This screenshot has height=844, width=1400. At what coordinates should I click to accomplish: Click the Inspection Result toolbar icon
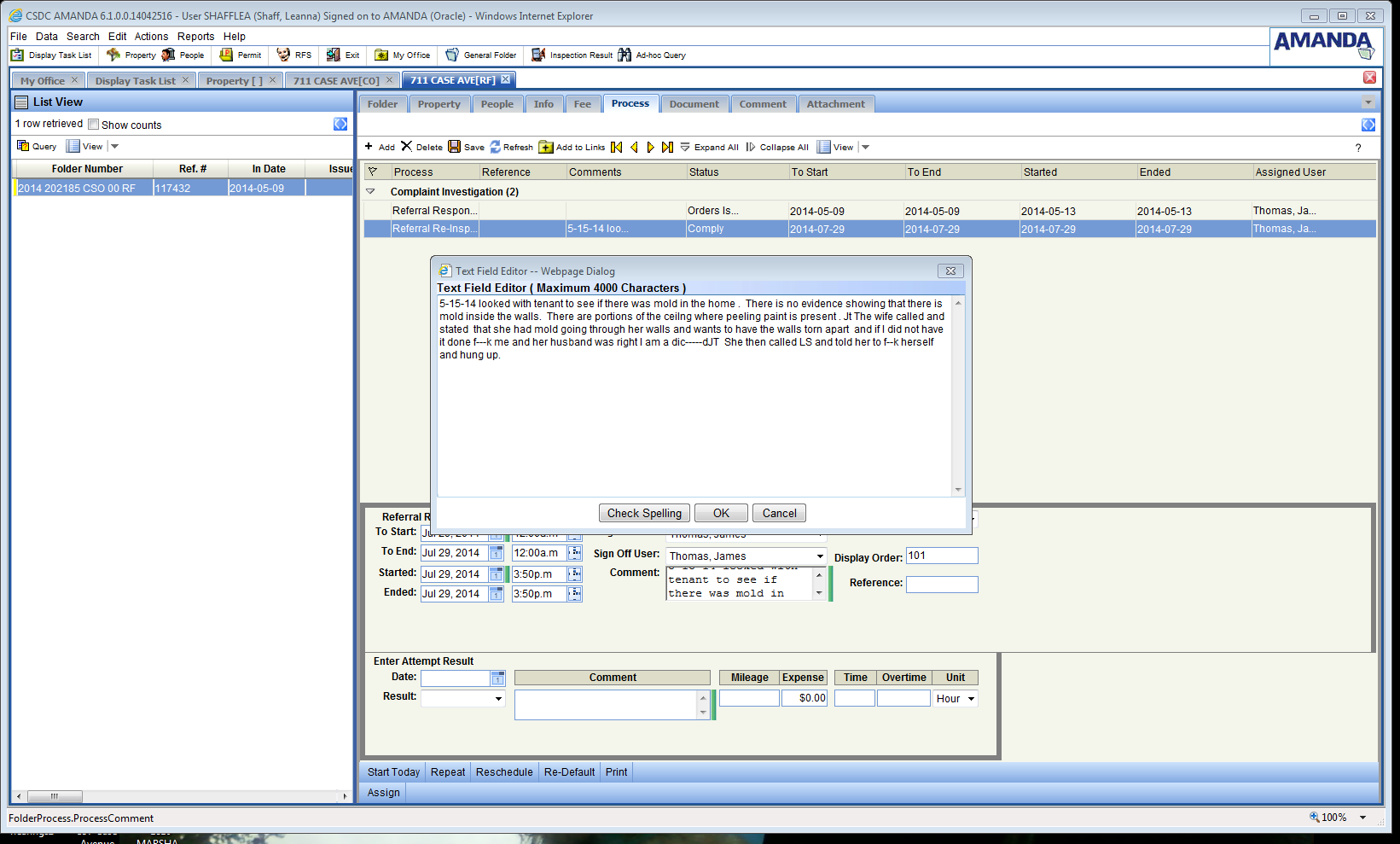pyautogui.click(x=538, y=55)
